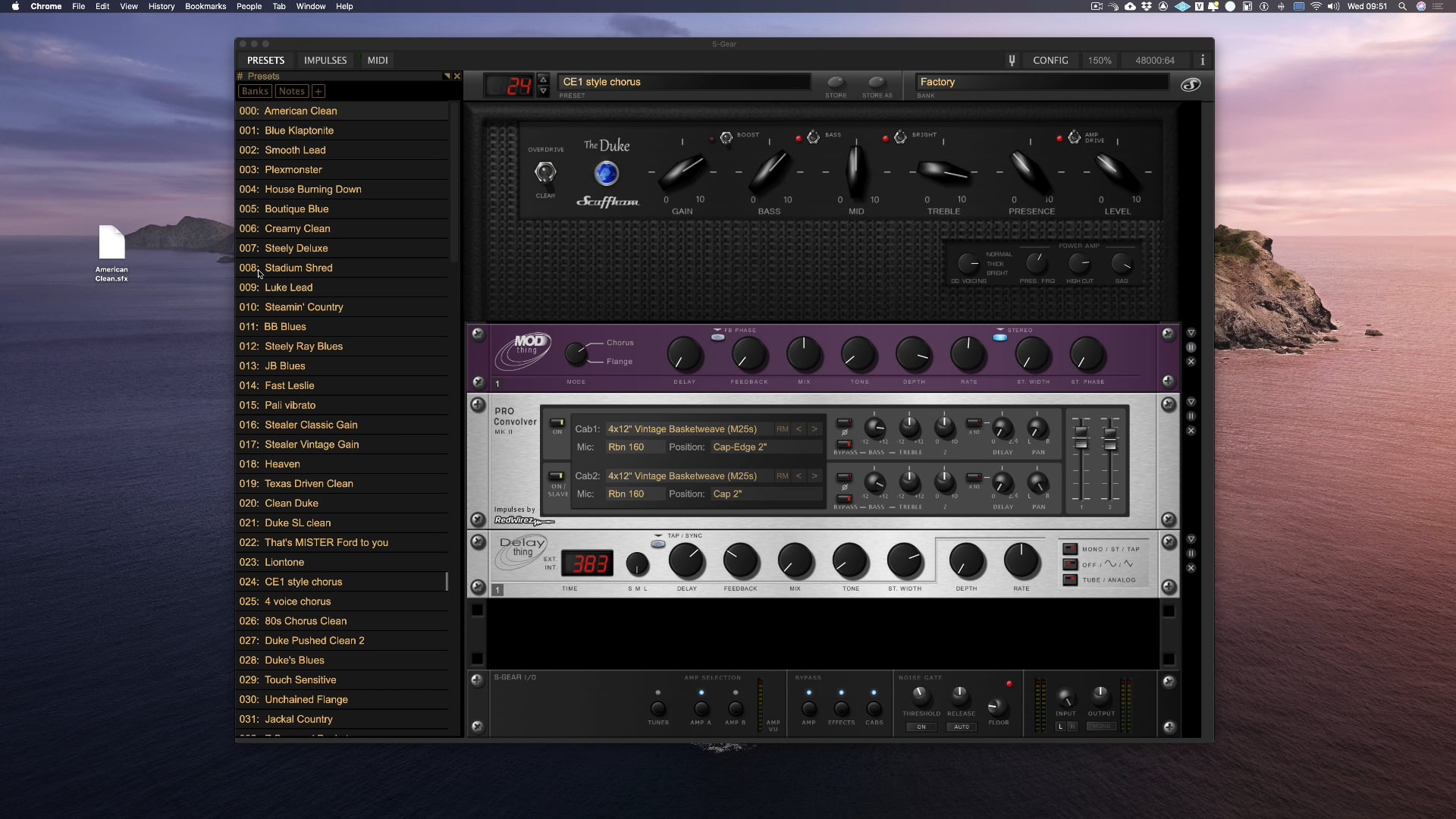Viewport: 1456px width, 819px height.
Task: Click the Banks button in Presets panel
Action: pos(255,91)
